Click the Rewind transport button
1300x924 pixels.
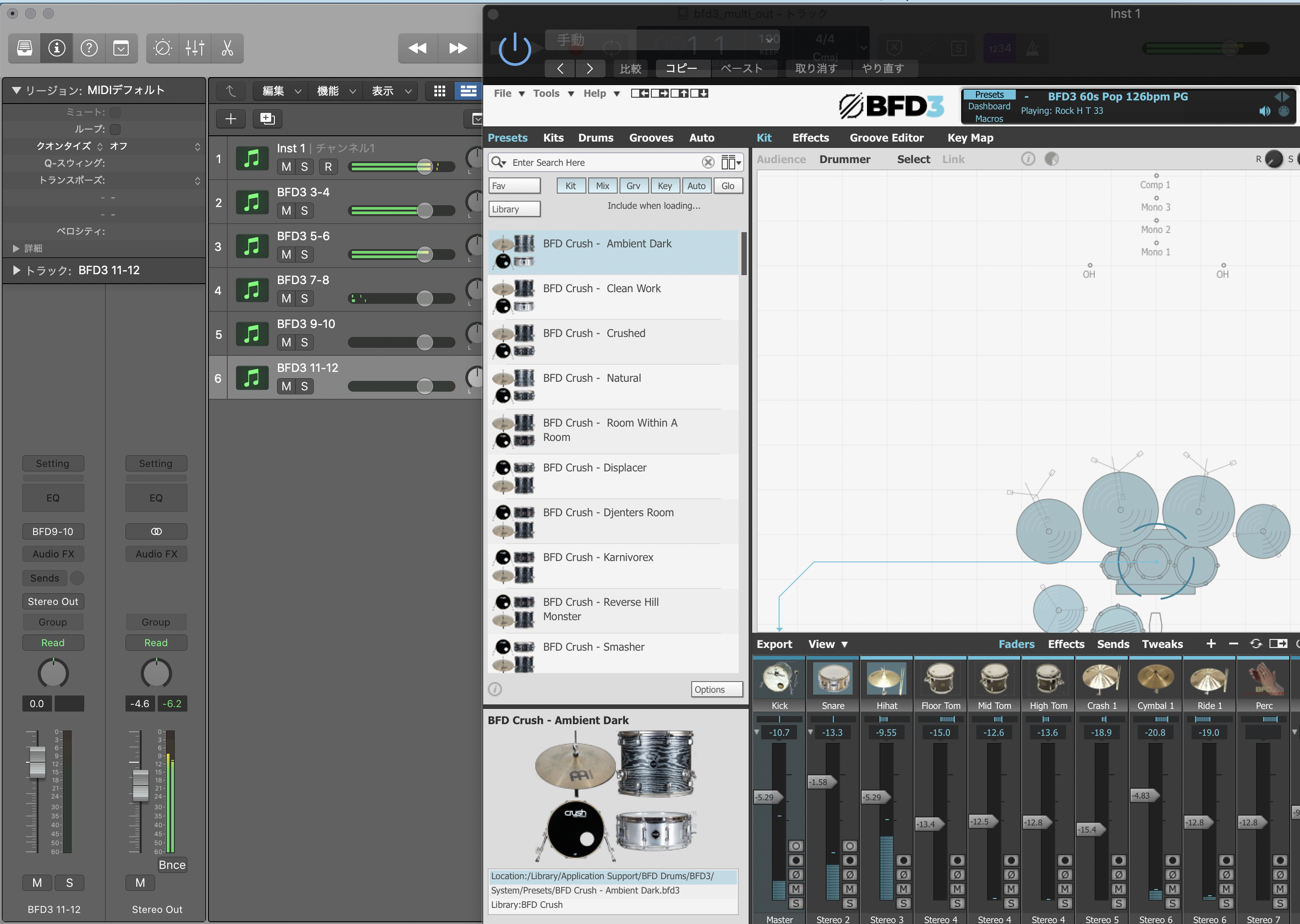pyautogui.click(x=418, y=48)
